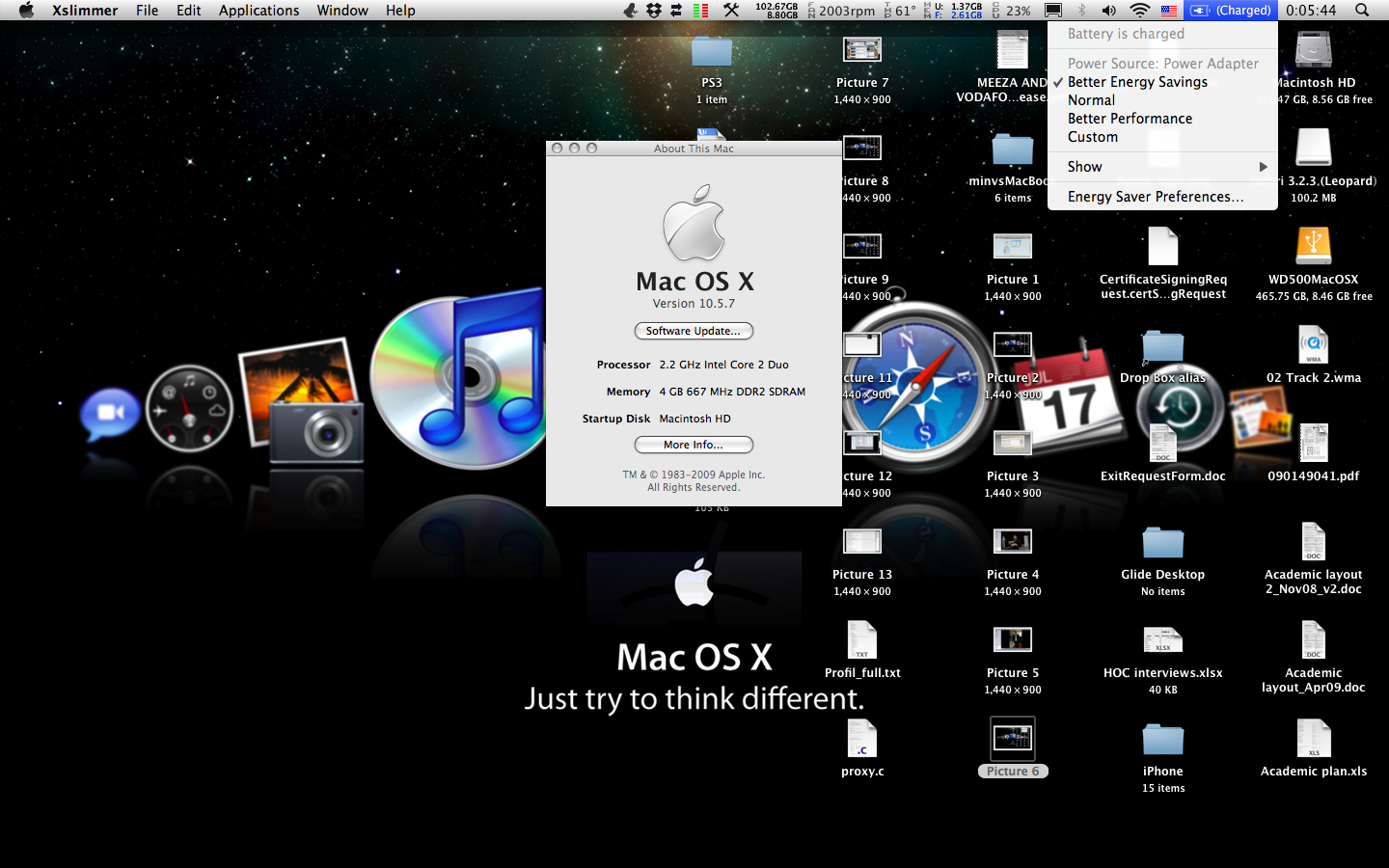
Task: Select Better Energy Savings power setting
Action: point(1137,82)
